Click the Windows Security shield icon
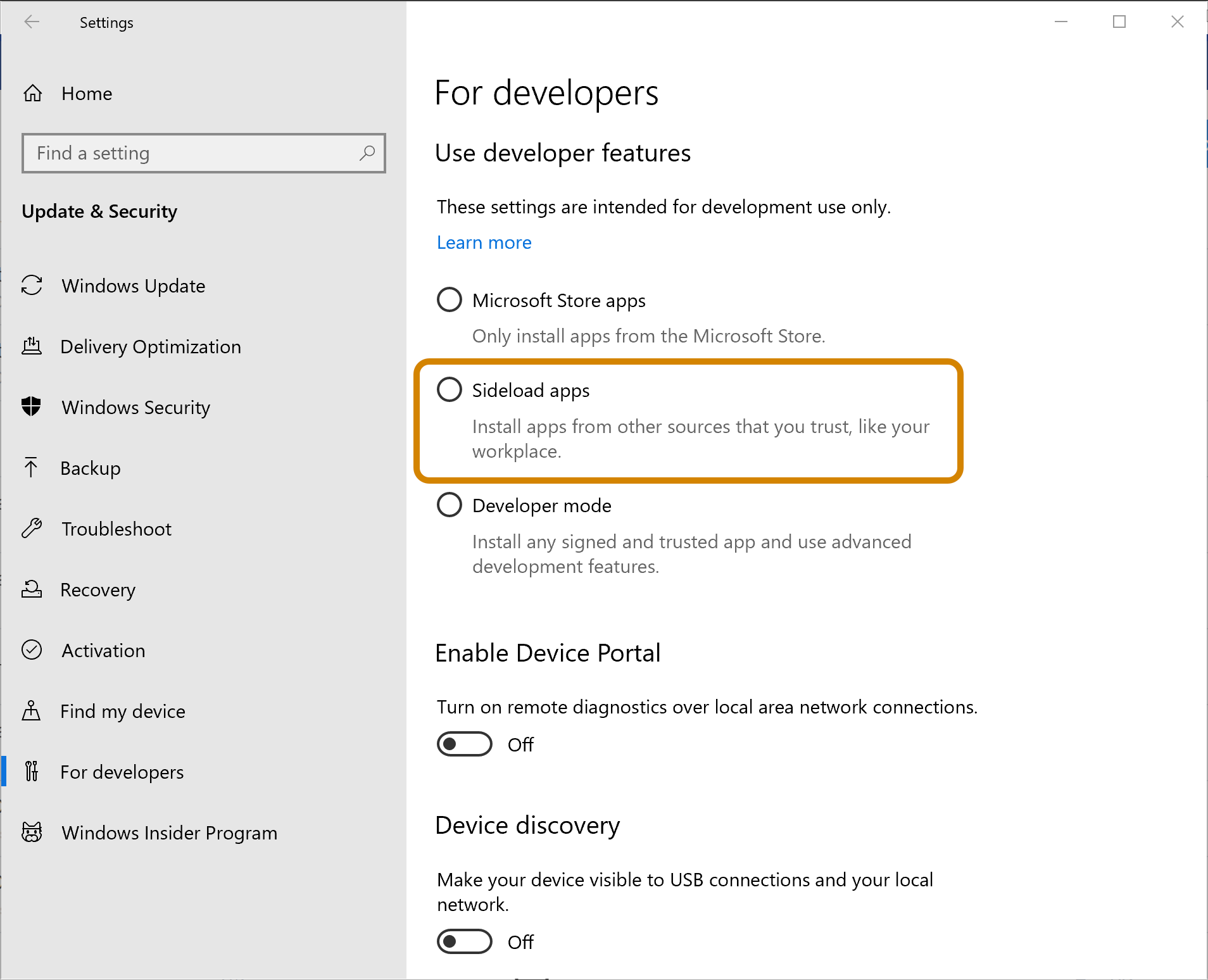This screenshot has height=980, width=1208. [32, 407]
